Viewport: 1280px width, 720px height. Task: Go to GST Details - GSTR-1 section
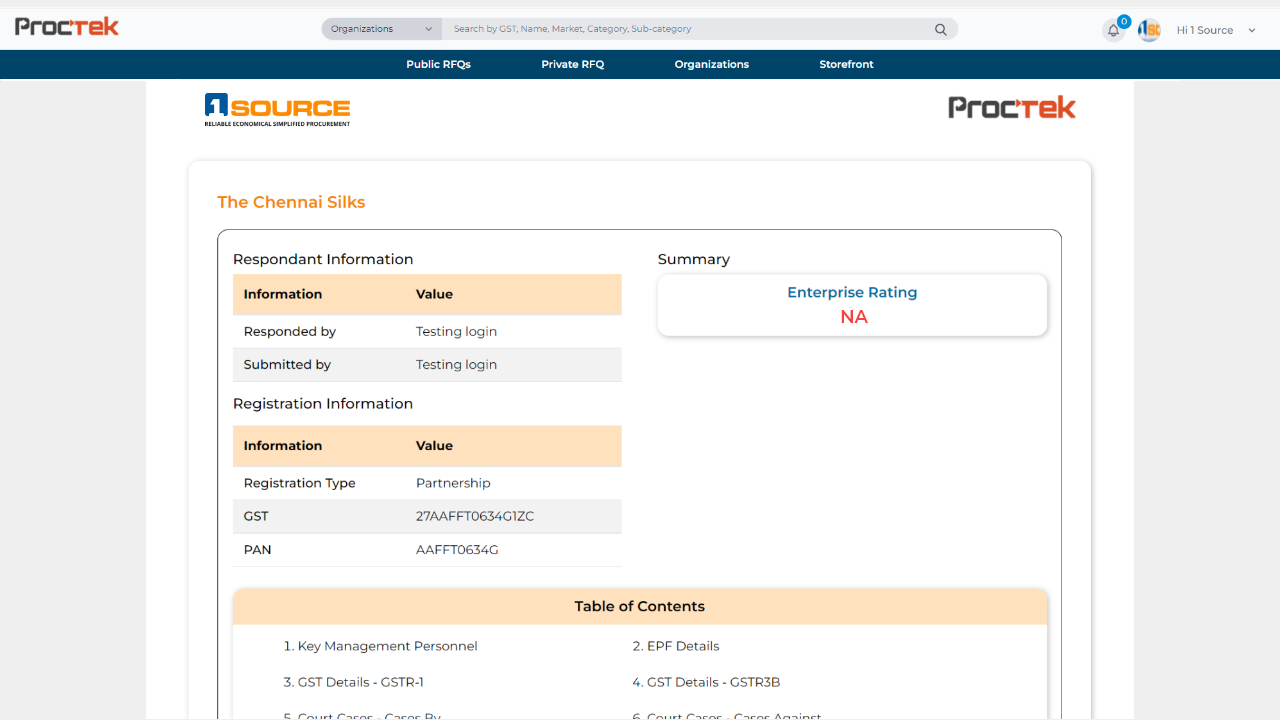(354, 682)
